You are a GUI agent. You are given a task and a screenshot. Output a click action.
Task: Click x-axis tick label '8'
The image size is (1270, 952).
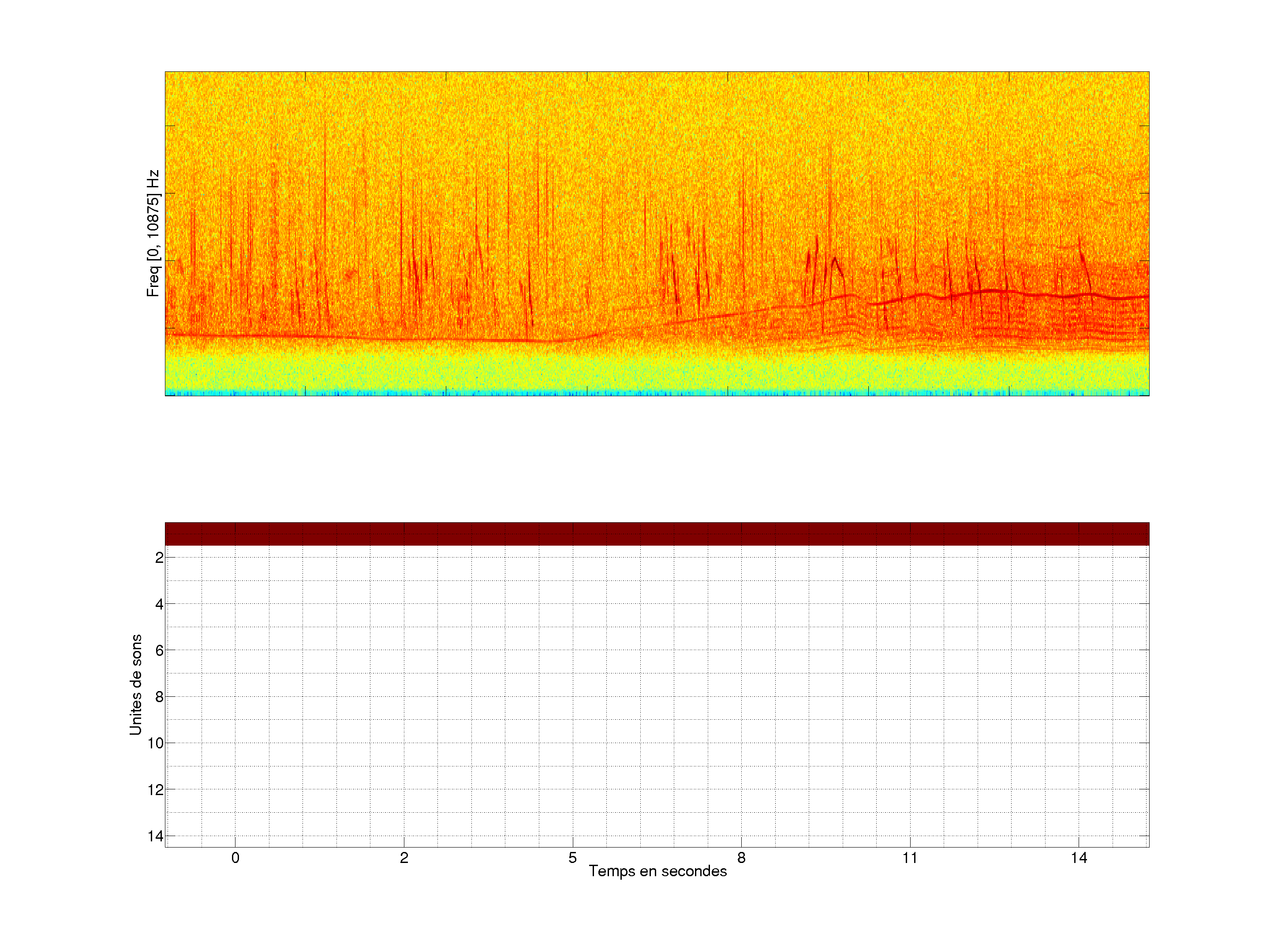click(x=741, y=858)
